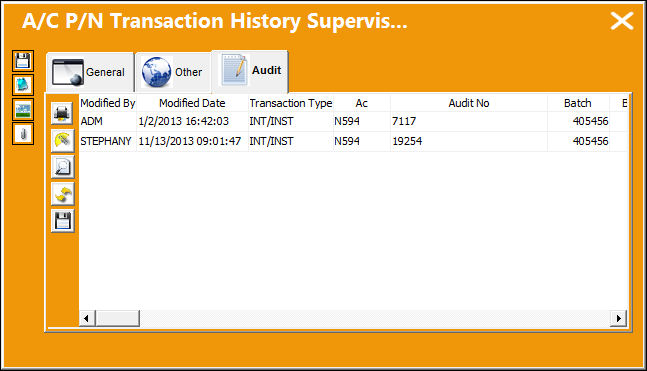Sort by Ac column header
This screenshot has height=371, width=647.
(x=361, y=103)
